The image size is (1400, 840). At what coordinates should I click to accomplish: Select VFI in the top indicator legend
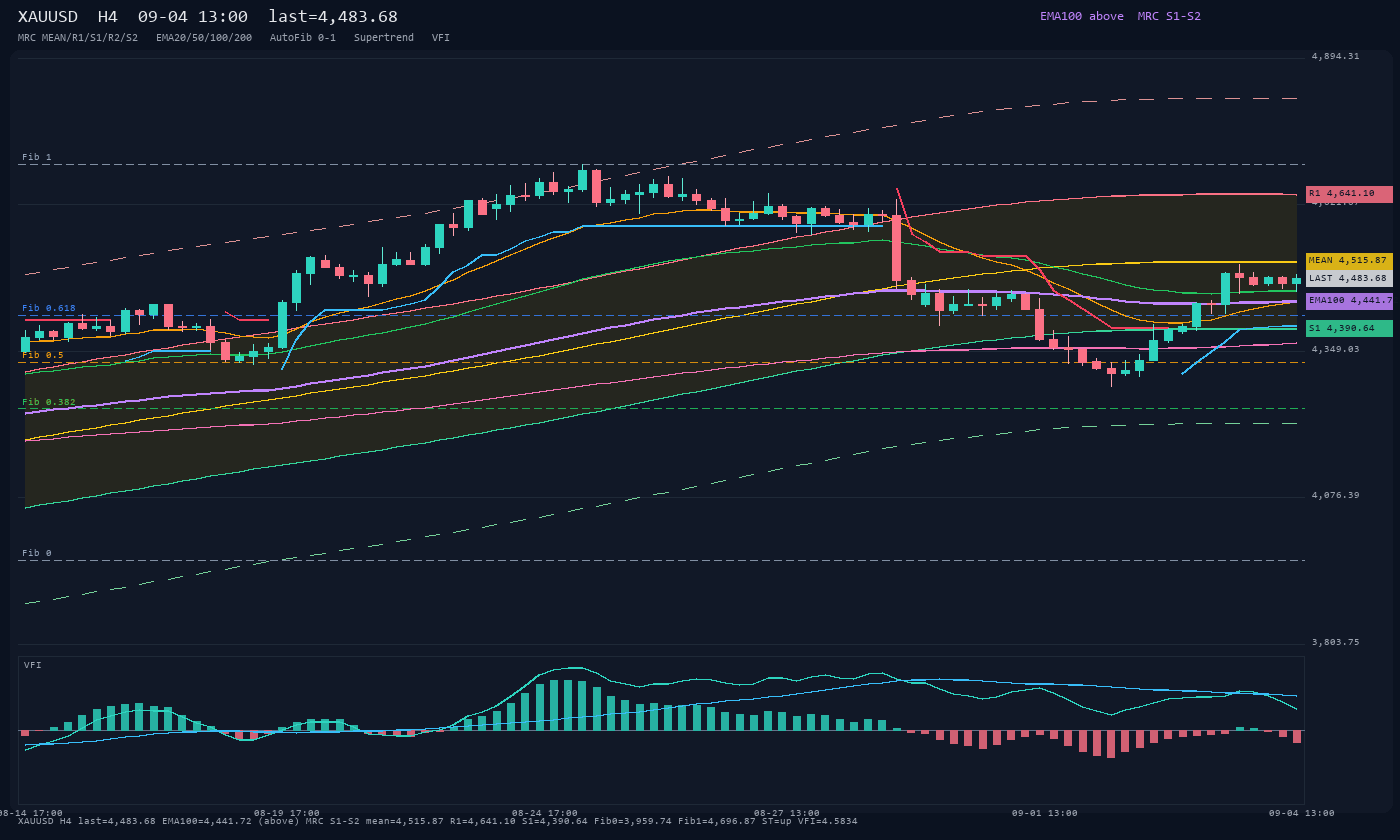(441, 38)
